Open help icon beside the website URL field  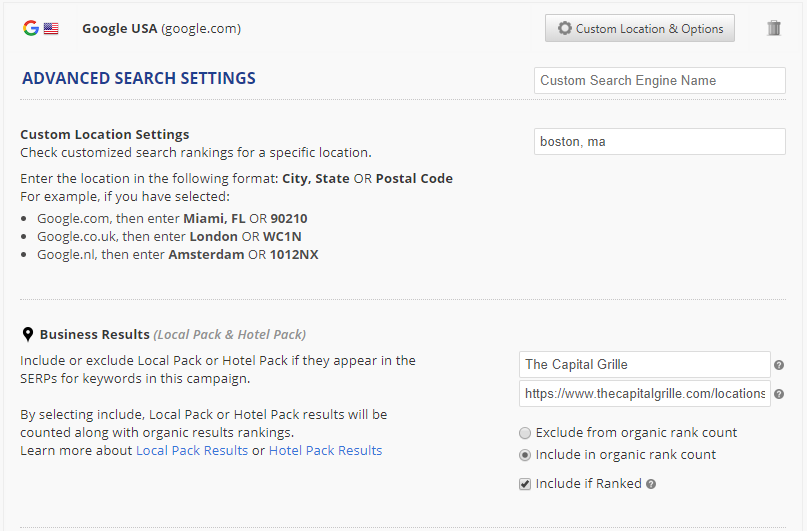point(779,394)
